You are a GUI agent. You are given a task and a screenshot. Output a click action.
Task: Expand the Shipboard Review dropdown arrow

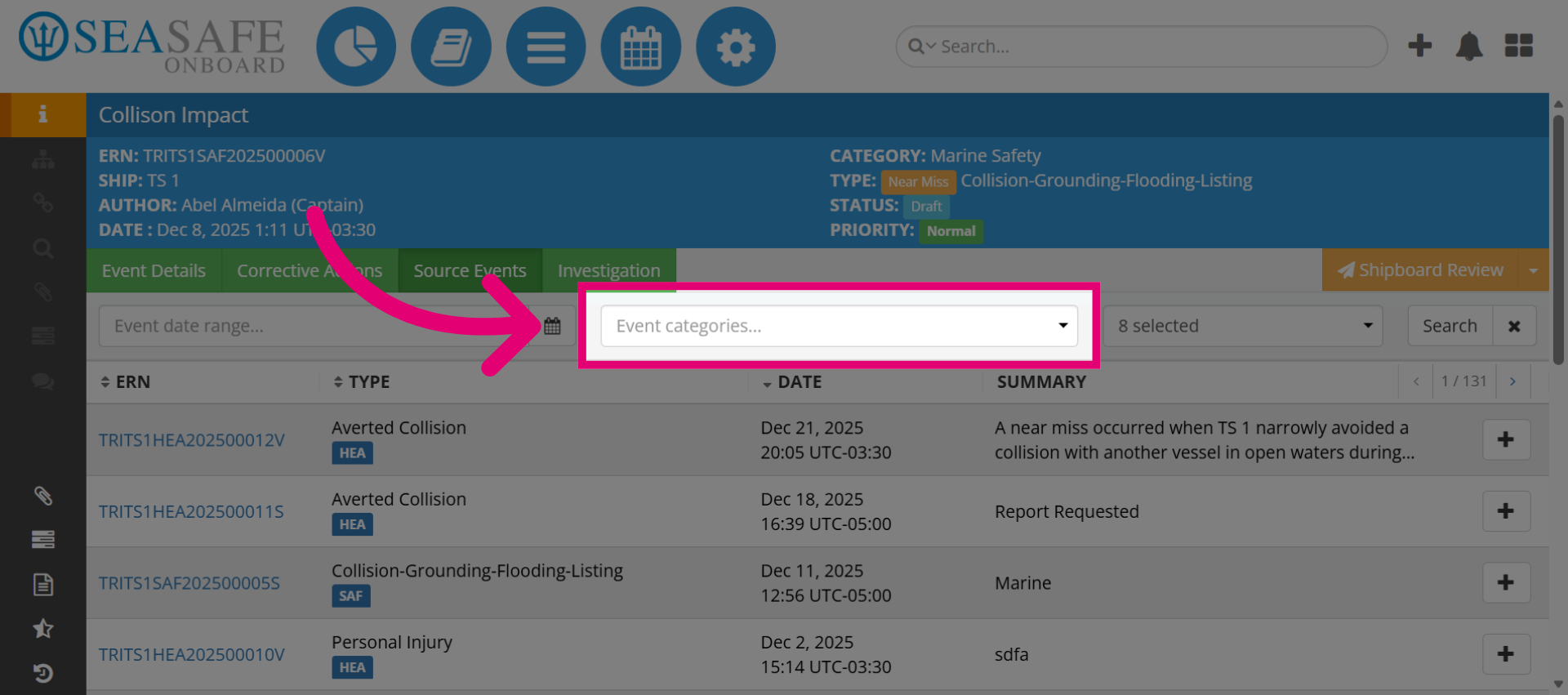[x=1533, y=270]
